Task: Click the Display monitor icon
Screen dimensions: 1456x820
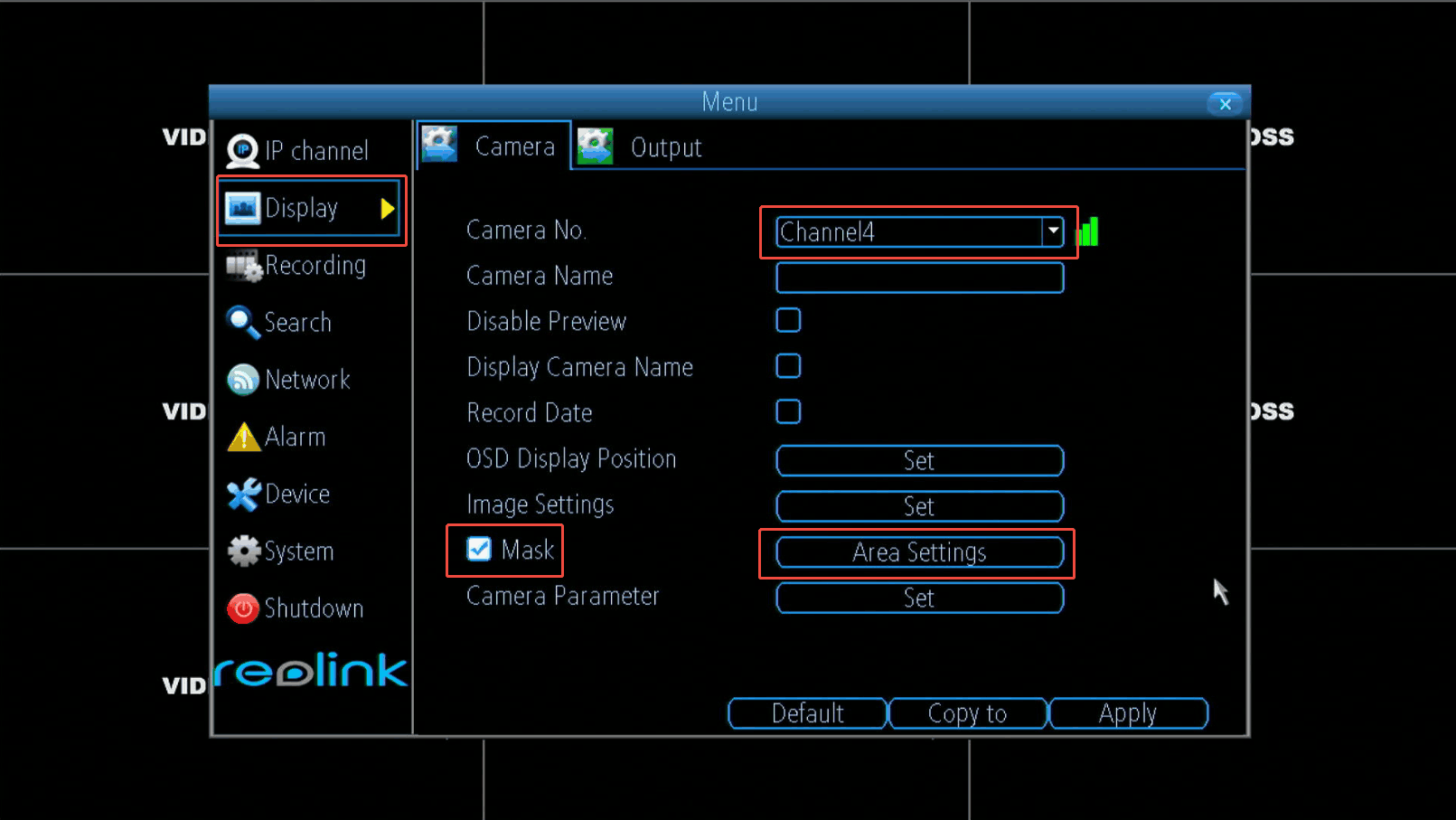Action: pyautogui.click(x=242, y=208)
